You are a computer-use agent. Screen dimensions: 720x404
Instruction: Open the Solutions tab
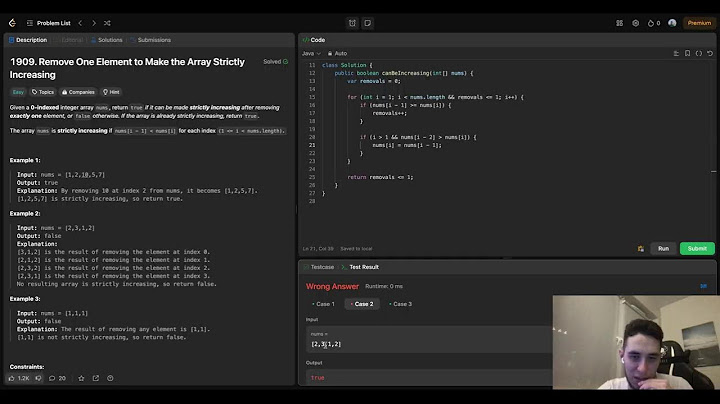(107, 40)
